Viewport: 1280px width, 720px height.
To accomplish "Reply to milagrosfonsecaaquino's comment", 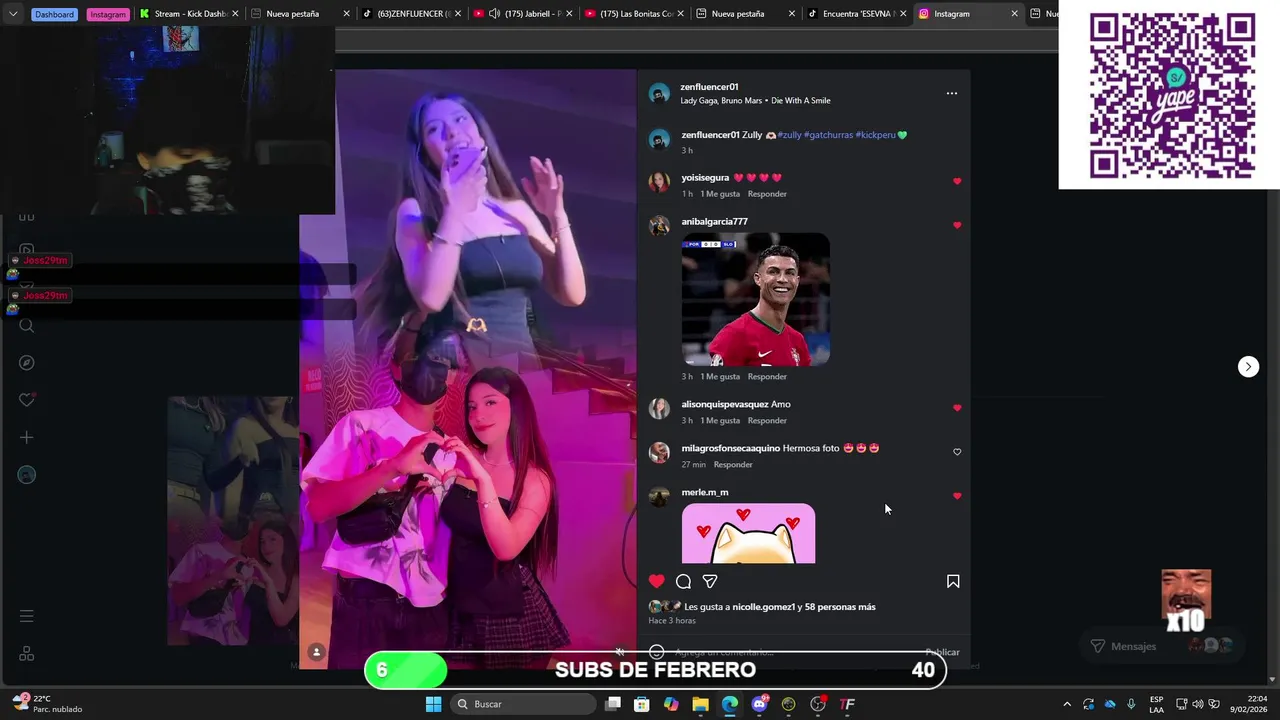I will click(x=733, y=465).
